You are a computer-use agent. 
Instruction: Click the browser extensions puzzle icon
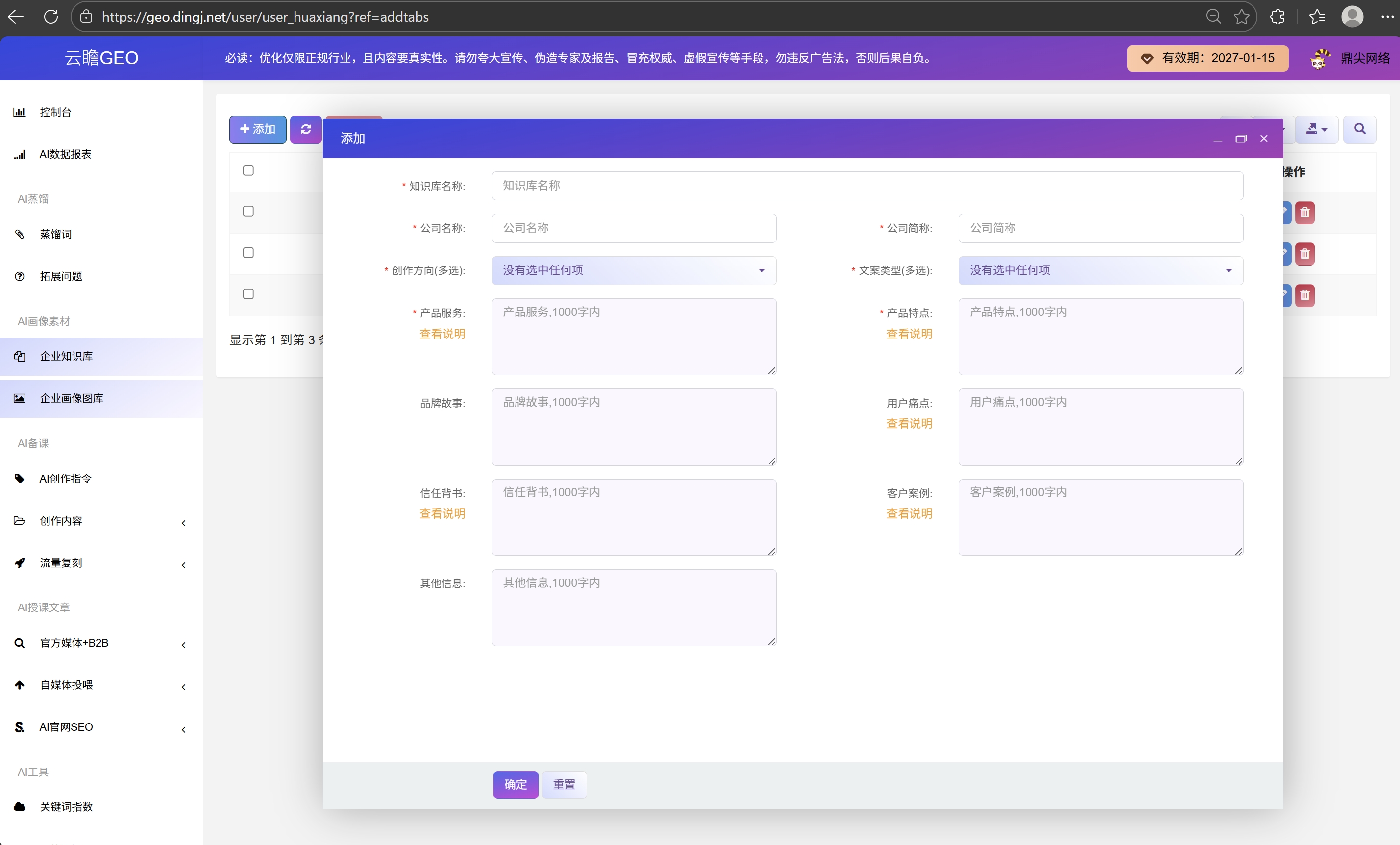[1277, 17]
